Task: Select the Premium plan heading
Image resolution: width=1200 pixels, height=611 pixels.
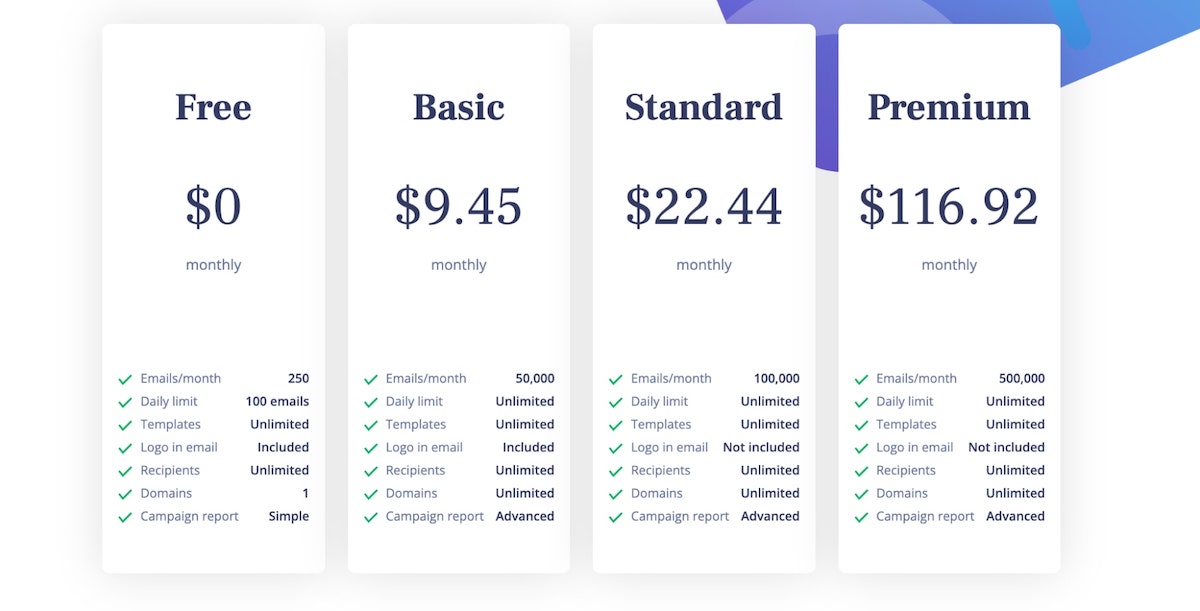Action: coord(948,107)
